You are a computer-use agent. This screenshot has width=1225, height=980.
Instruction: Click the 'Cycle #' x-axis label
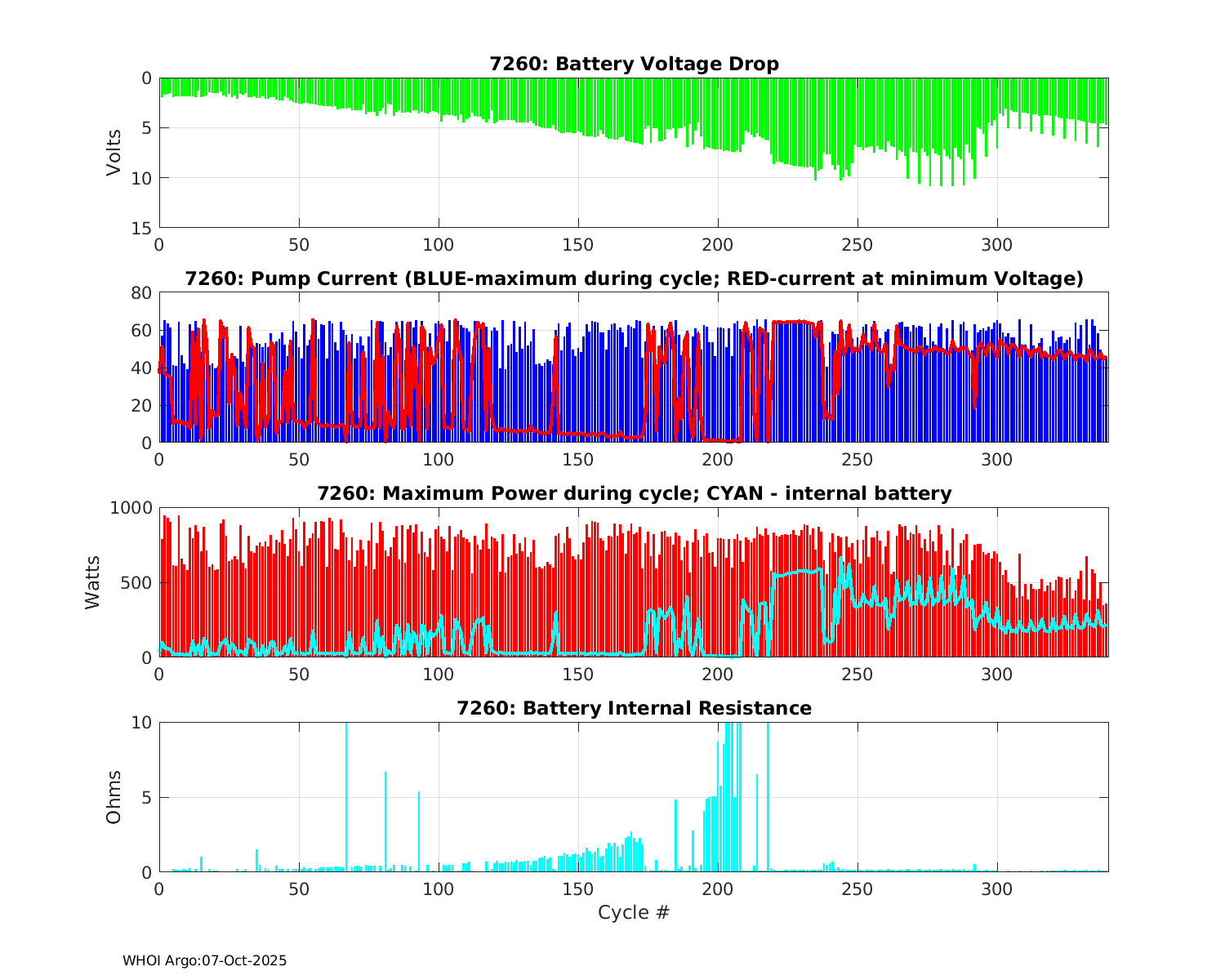pos(634,912)
